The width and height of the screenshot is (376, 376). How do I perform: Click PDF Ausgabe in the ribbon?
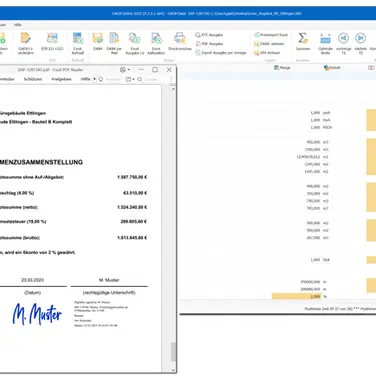point(209,44)
